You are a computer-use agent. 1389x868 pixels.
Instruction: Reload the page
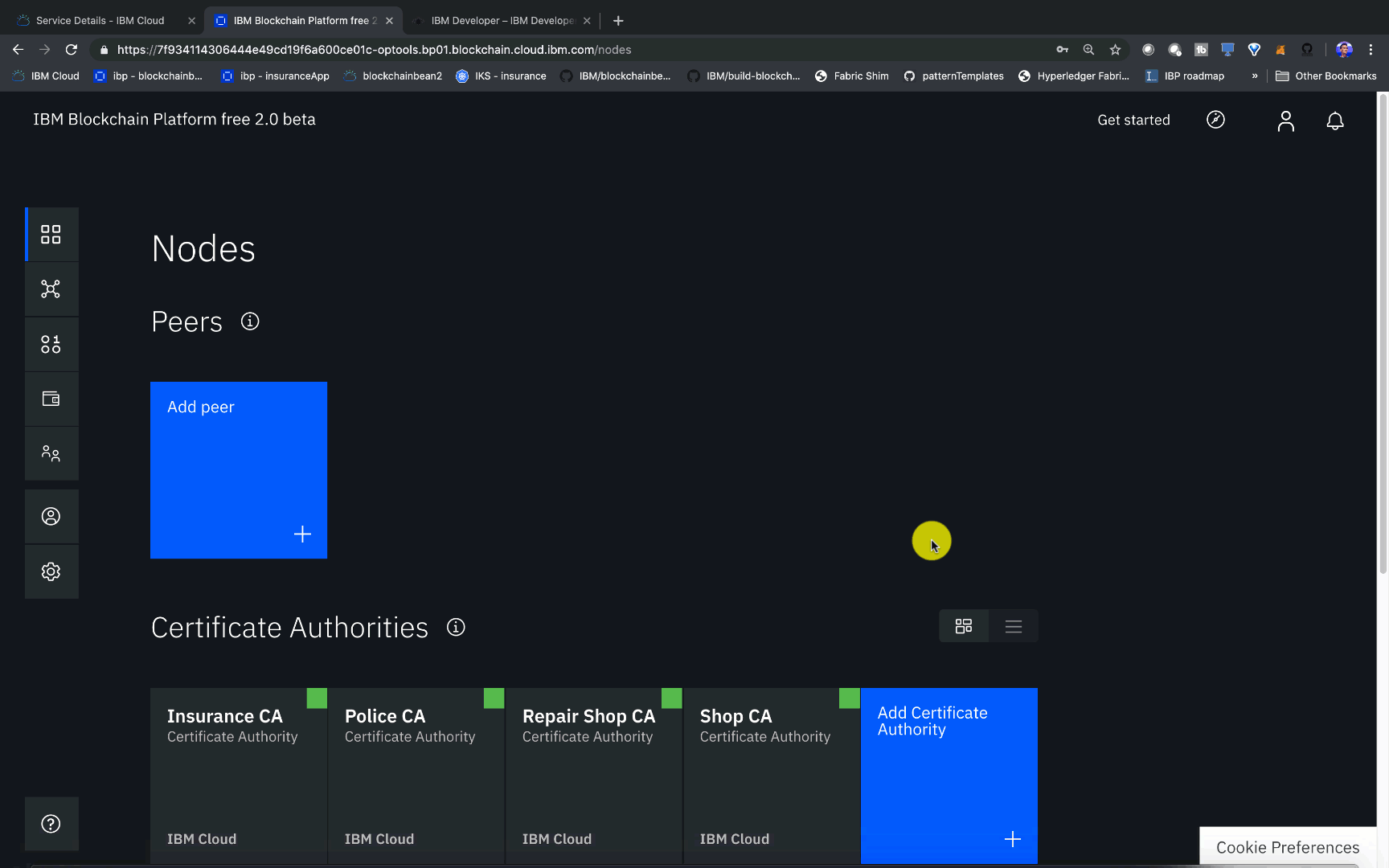(72, 49)
